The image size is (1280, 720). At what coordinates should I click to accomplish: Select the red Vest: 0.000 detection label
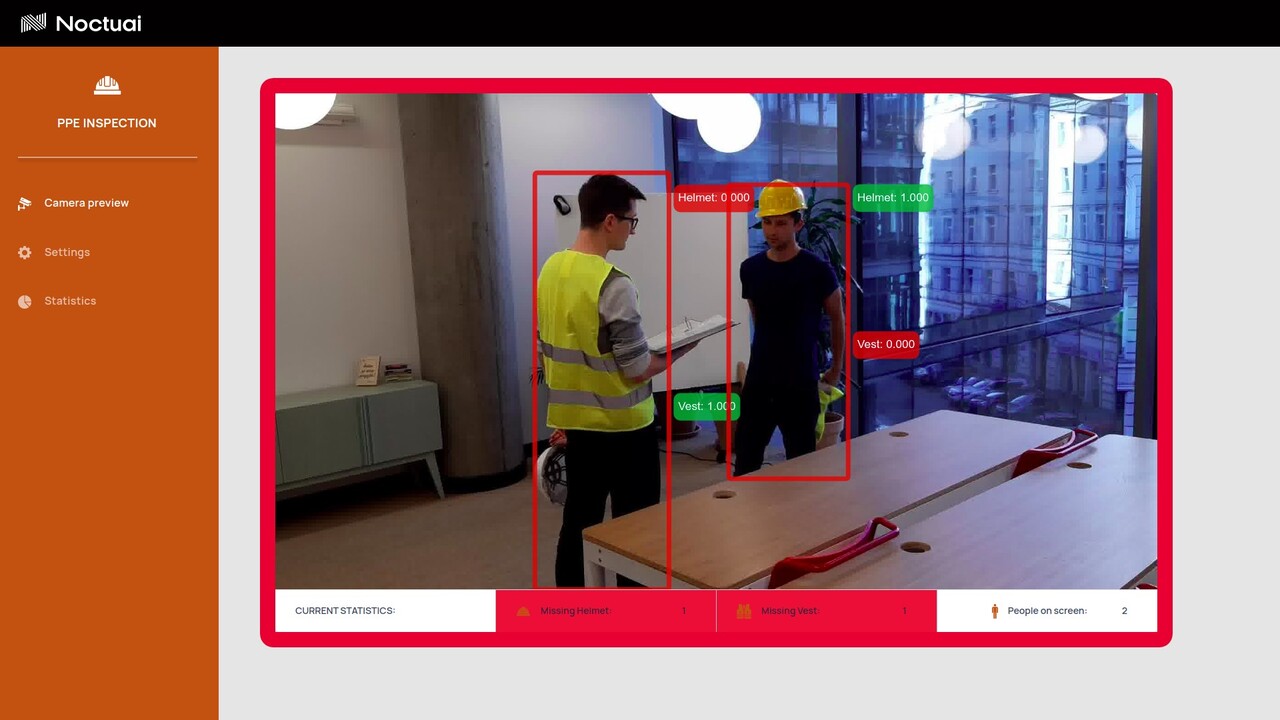[885, 344]
